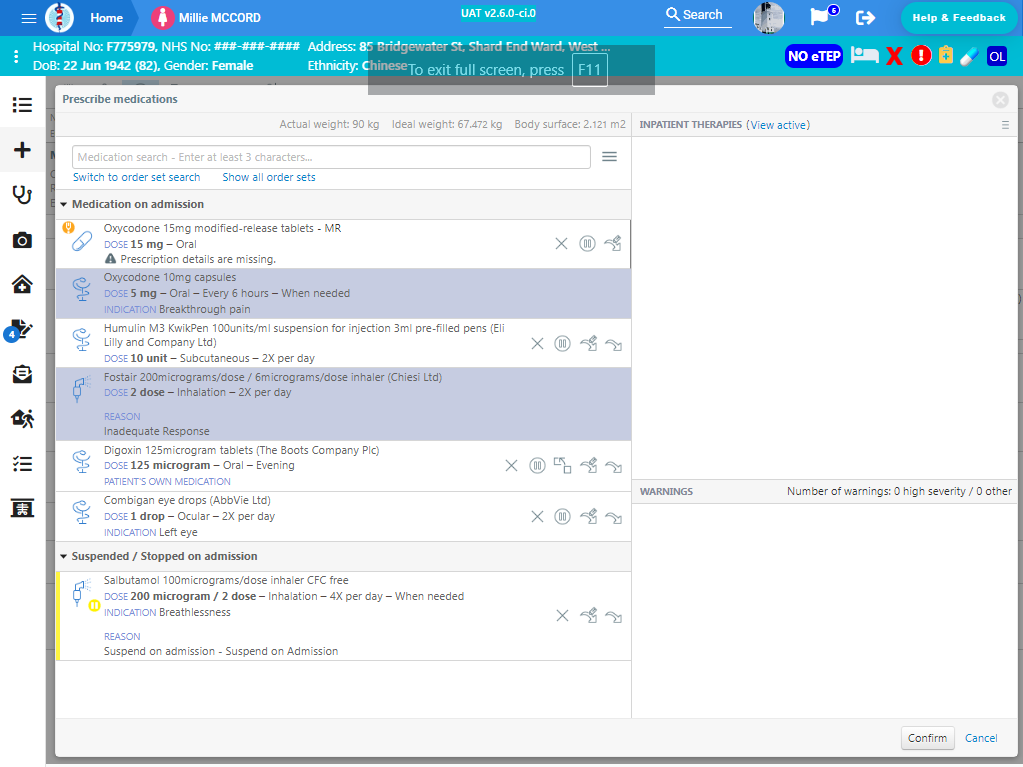Click the red exclamation alert icon

point(921,55)
